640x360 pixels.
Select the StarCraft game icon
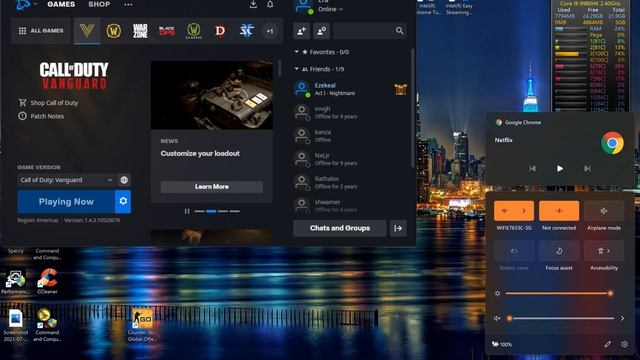pyautogui.click(x=247, y=31)
